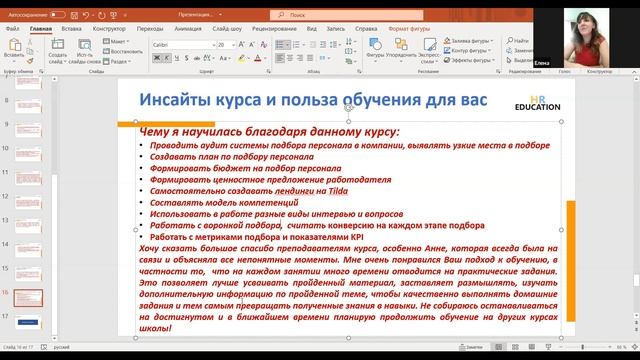This screenshot has width=640, height=360.
Task: Switch to Review (Рецензирование) tab
Action: click(x=274, y=29)
